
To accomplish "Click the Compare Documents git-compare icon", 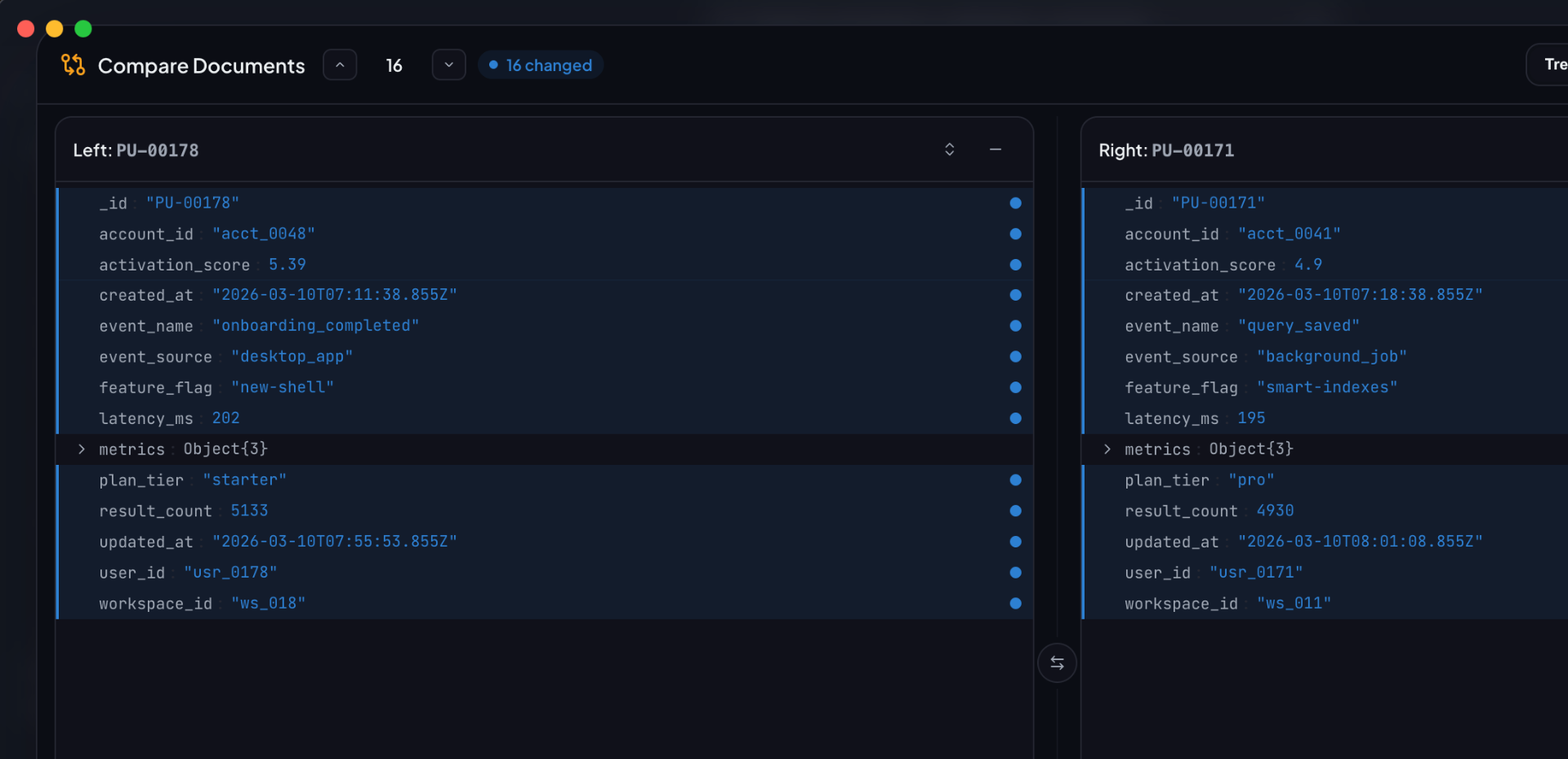I will pyautogui.click(x=73, y=65).
